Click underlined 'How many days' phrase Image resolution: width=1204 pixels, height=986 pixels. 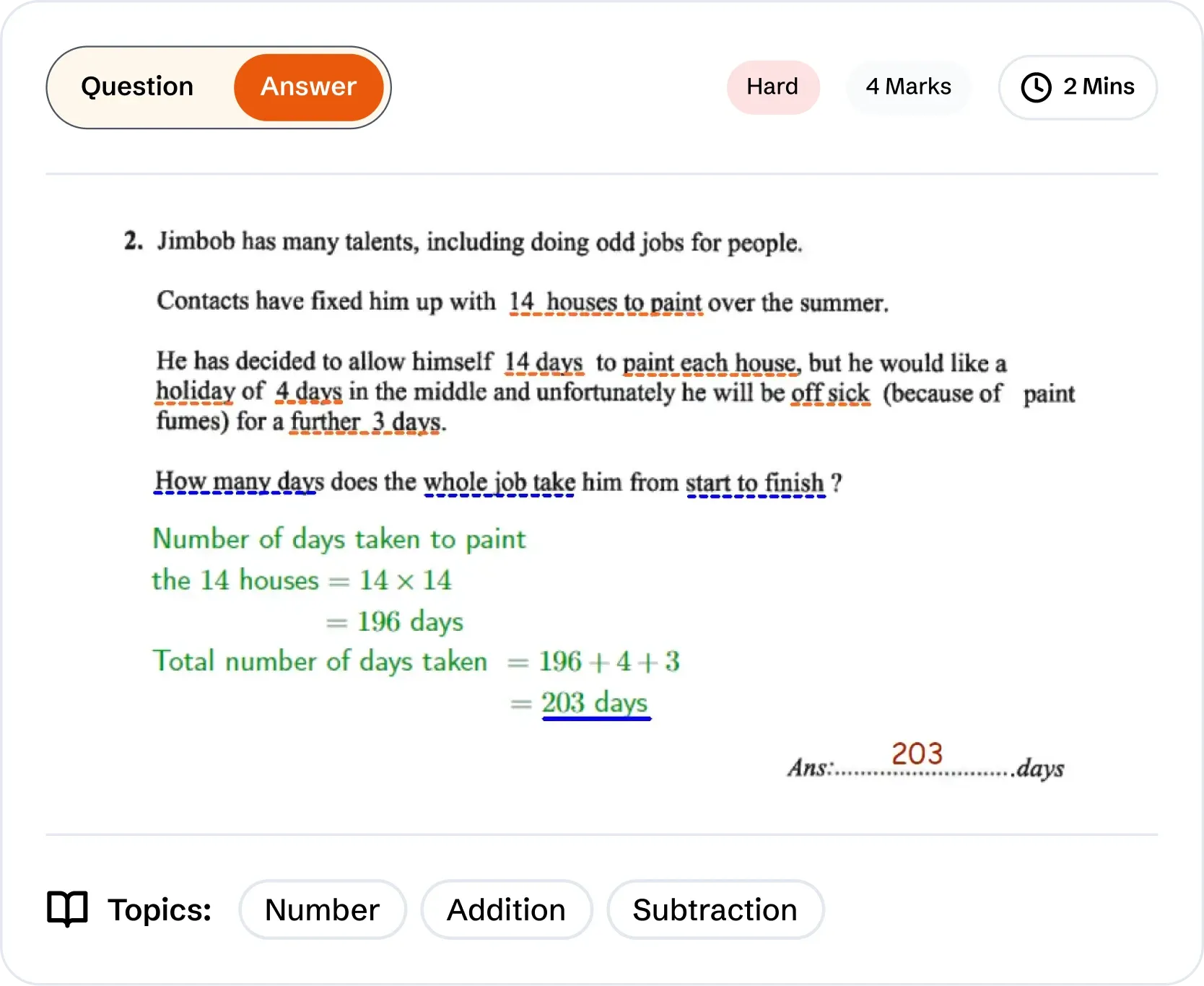(x=238, y=481)
